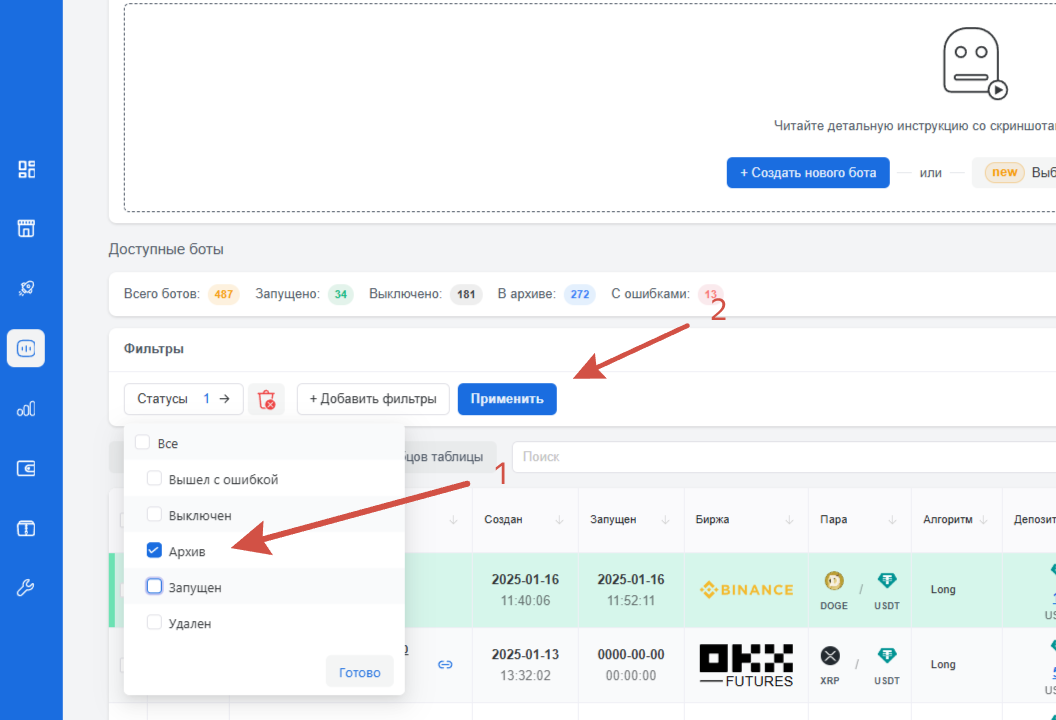The width and height of the screenshot is (1056, 720).
Task: Apply filters with the Применить button
Action: coord(507,399)
